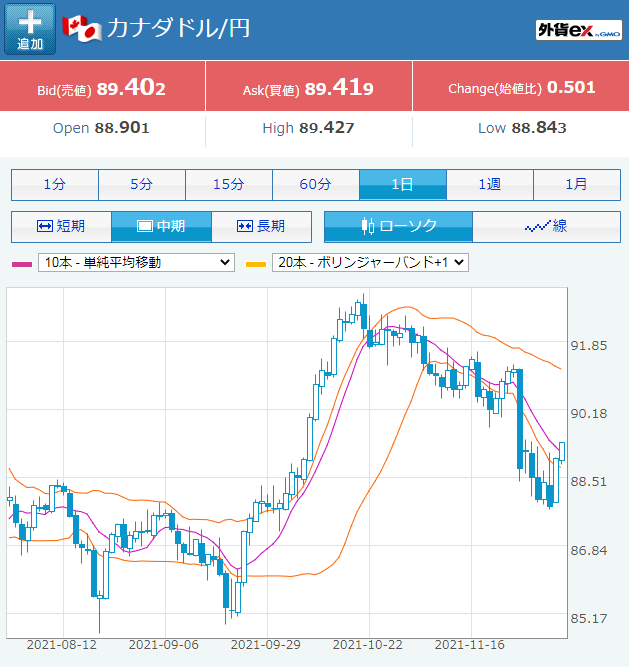629x667 pixels.
Task: Click the pink indicator color swatch
Action: (22, 264)
